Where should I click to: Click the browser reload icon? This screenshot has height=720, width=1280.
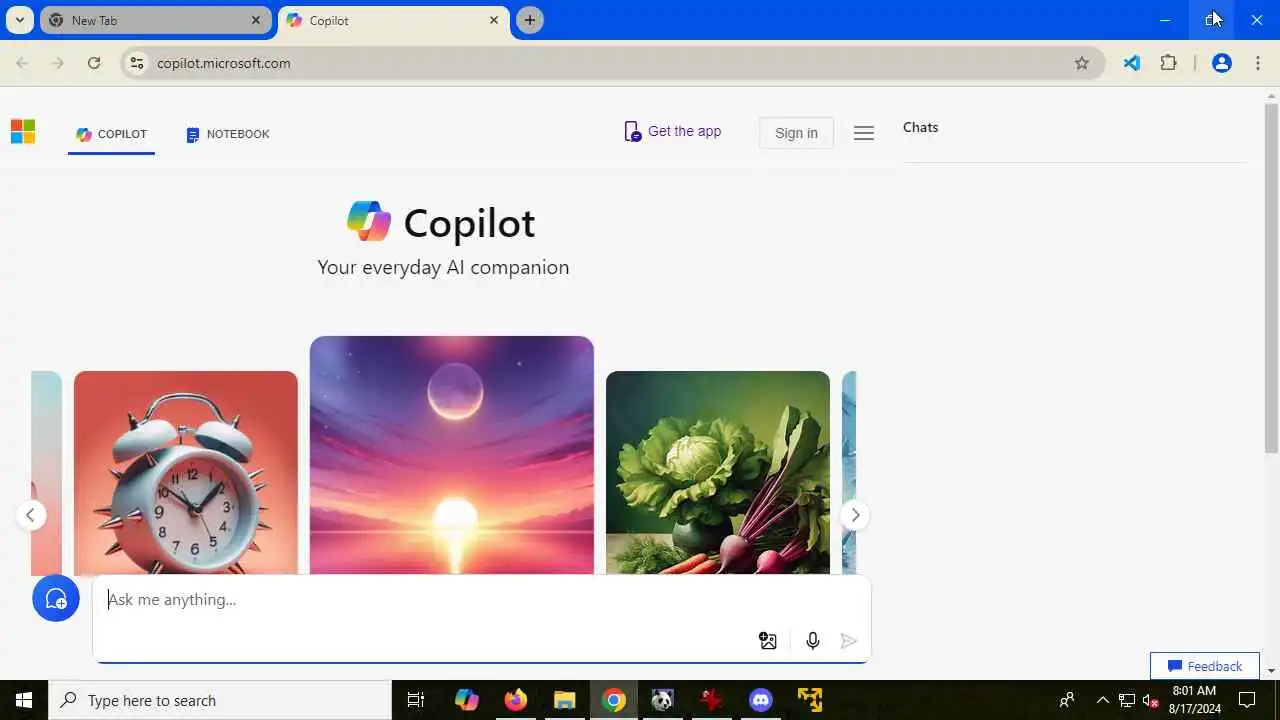click(x=94, y=63)
